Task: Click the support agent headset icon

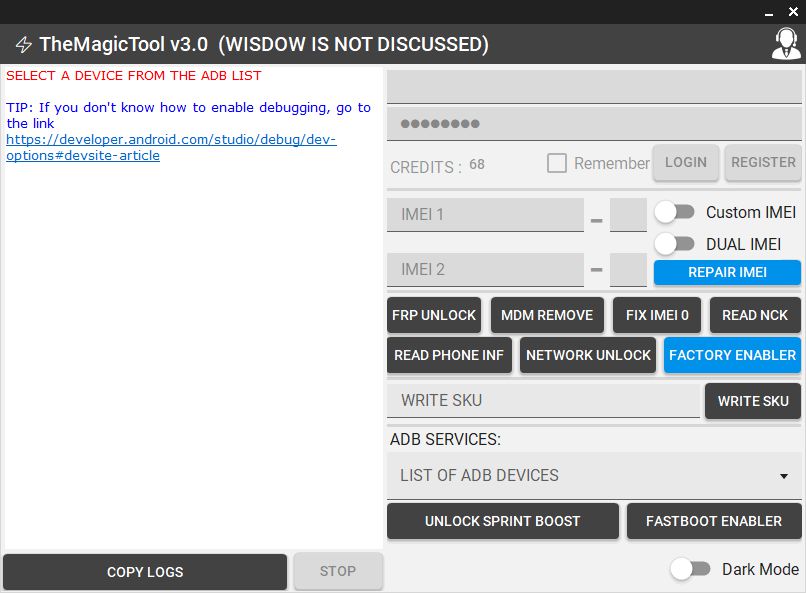Action: pyautogui.click(x=786, y=44)
